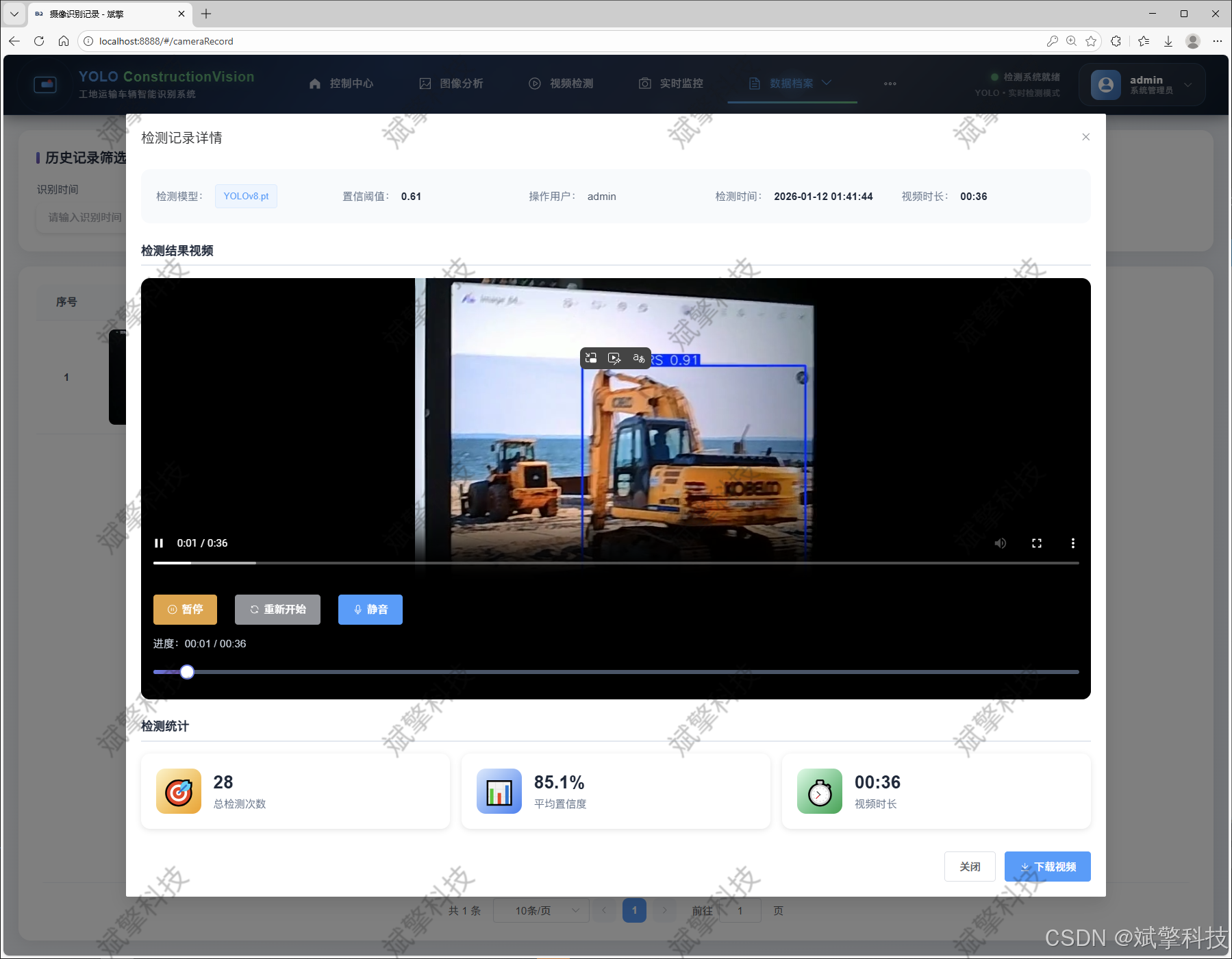
Task: Enter fullscreen mode in video player
Action: pyautogui.click(x=1037, y=543)
